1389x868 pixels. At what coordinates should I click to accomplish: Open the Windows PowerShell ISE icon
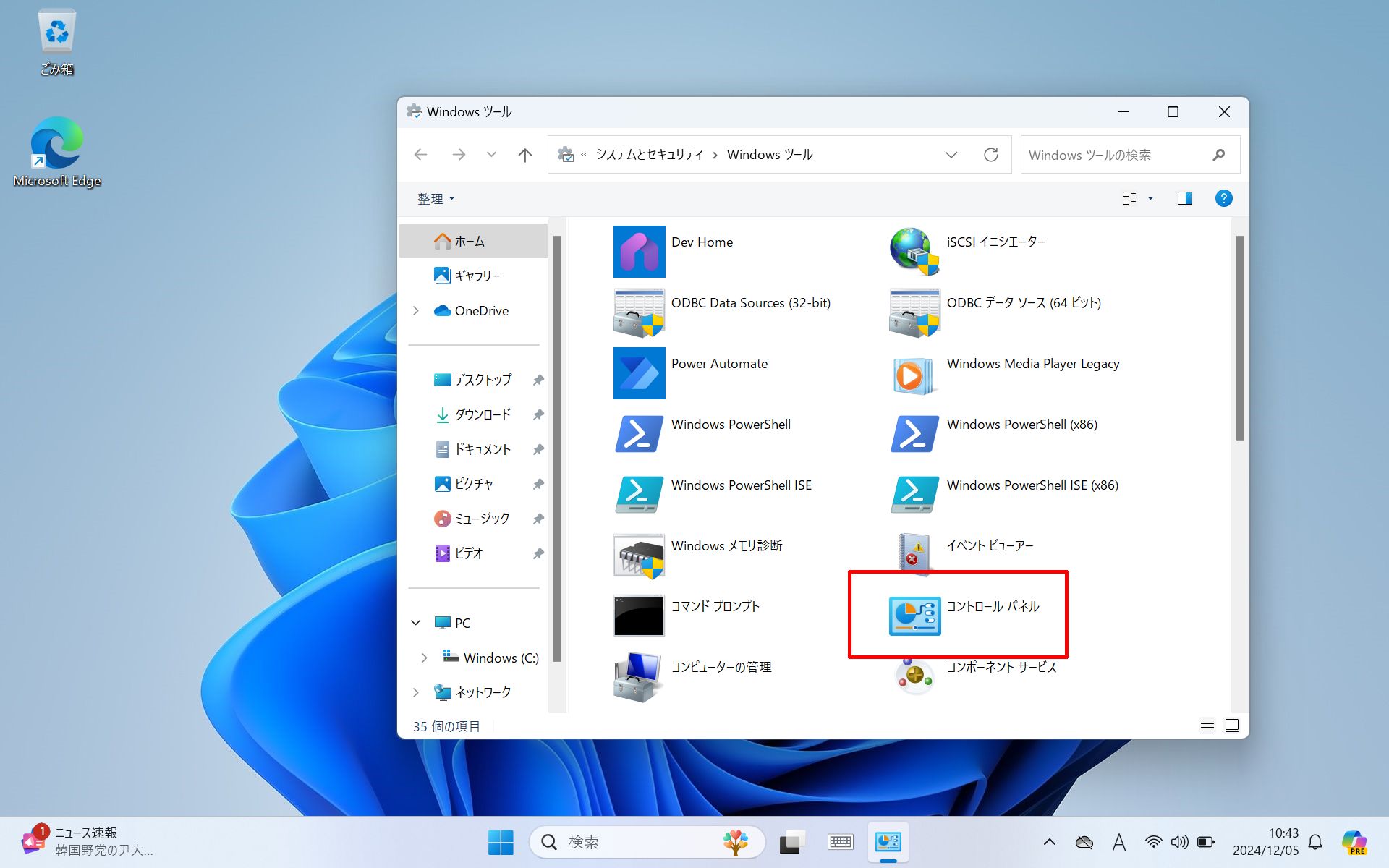(x=639, y=495)
